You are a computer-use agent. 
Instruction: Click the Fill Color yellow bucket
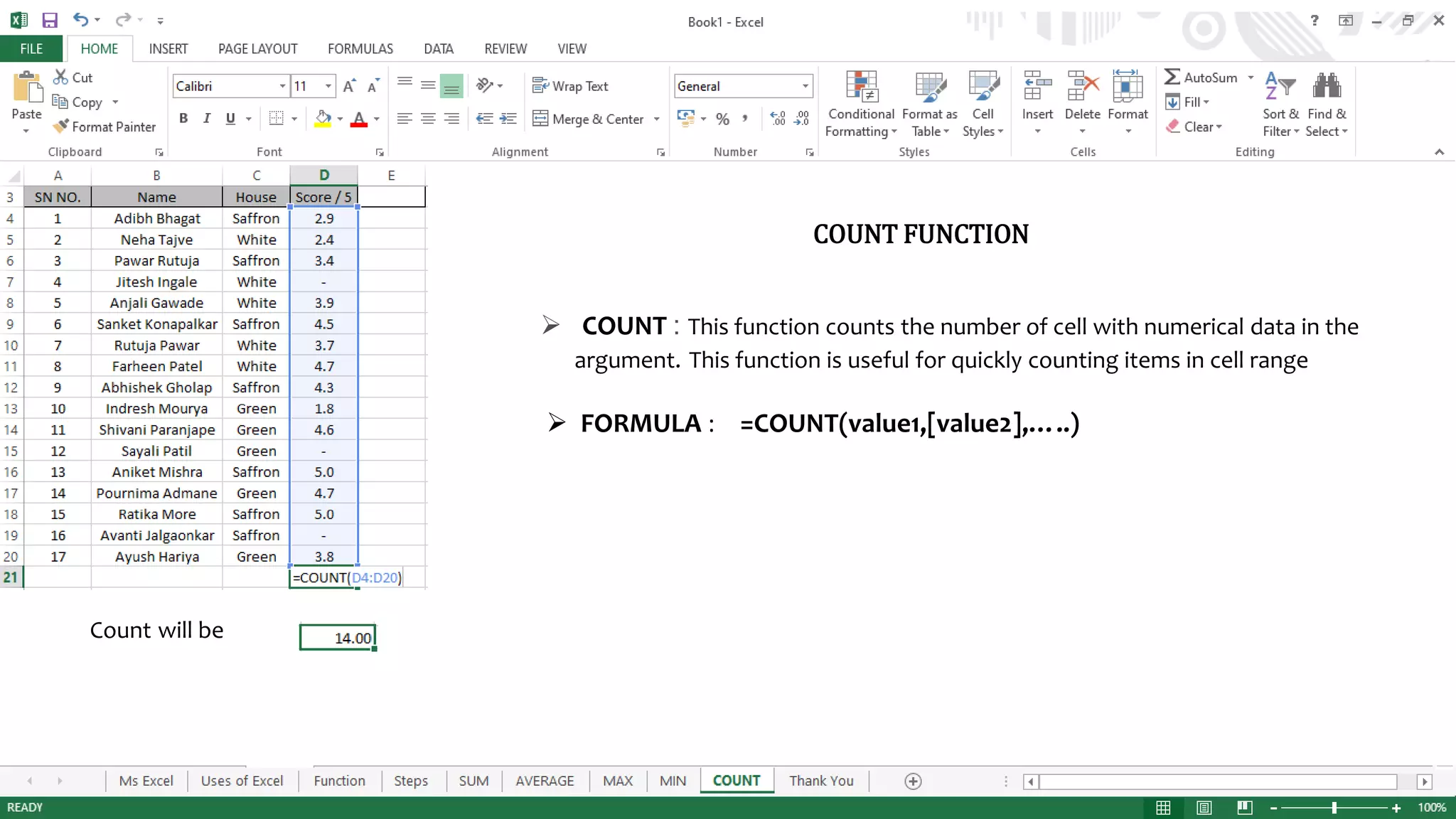coord(323,119)
